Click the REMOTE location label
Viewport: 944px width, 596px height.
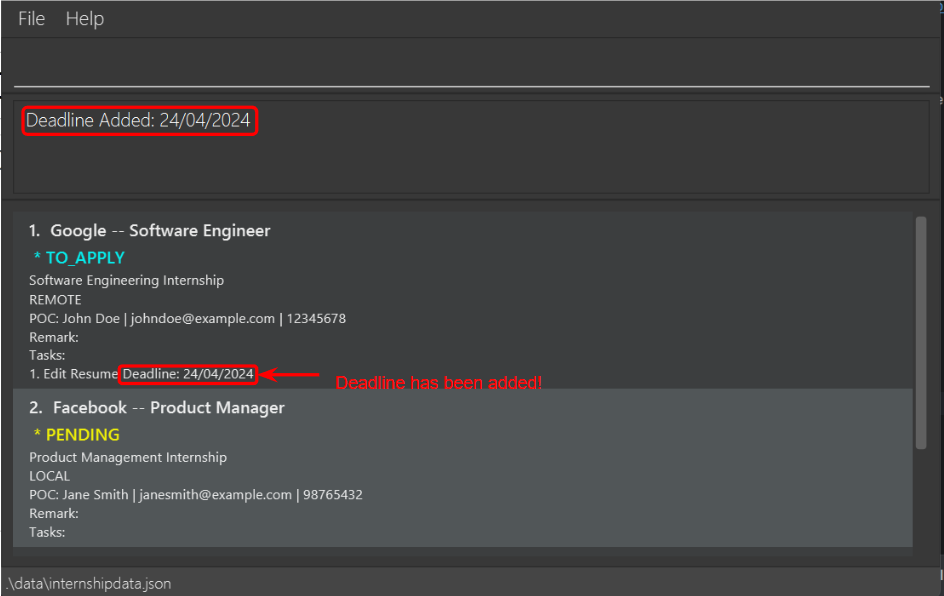(x=55, y=300)
